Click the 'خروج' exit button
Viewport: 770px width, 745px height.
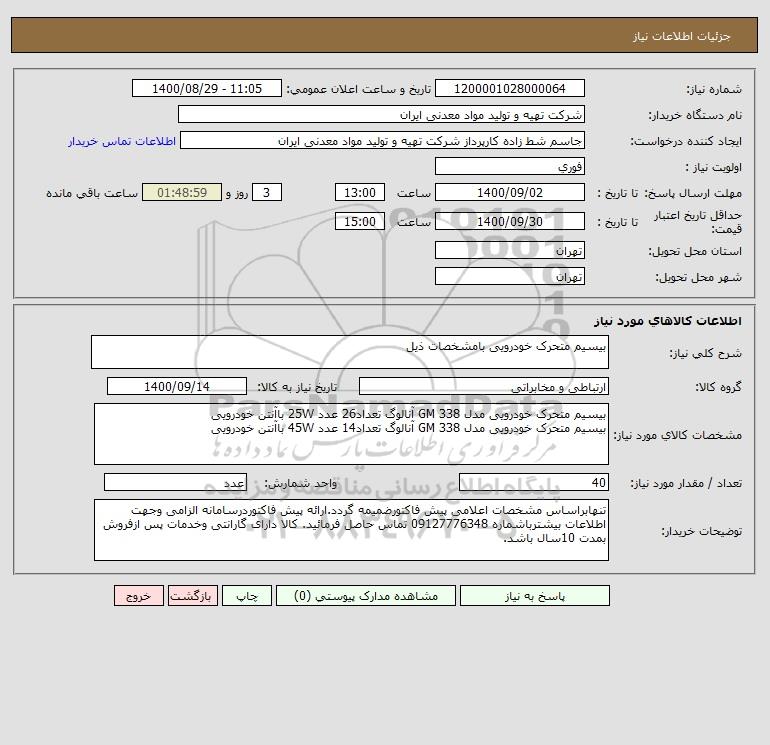(x=138, y=596)
